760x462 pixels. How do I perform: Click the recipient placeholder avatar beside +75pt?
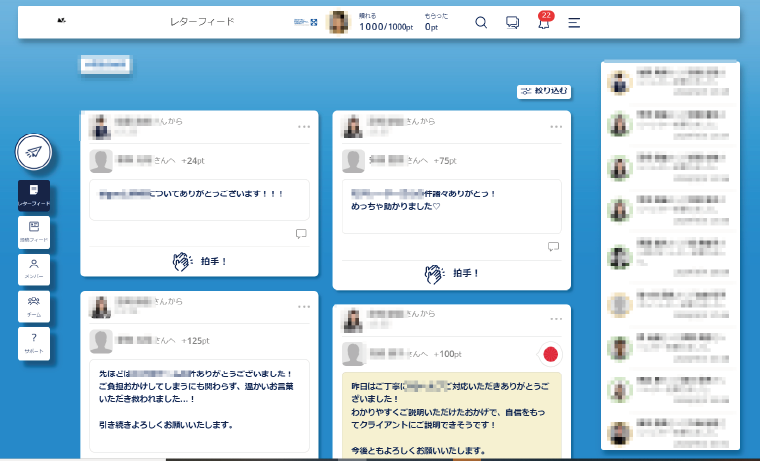[x=353, y=161]
